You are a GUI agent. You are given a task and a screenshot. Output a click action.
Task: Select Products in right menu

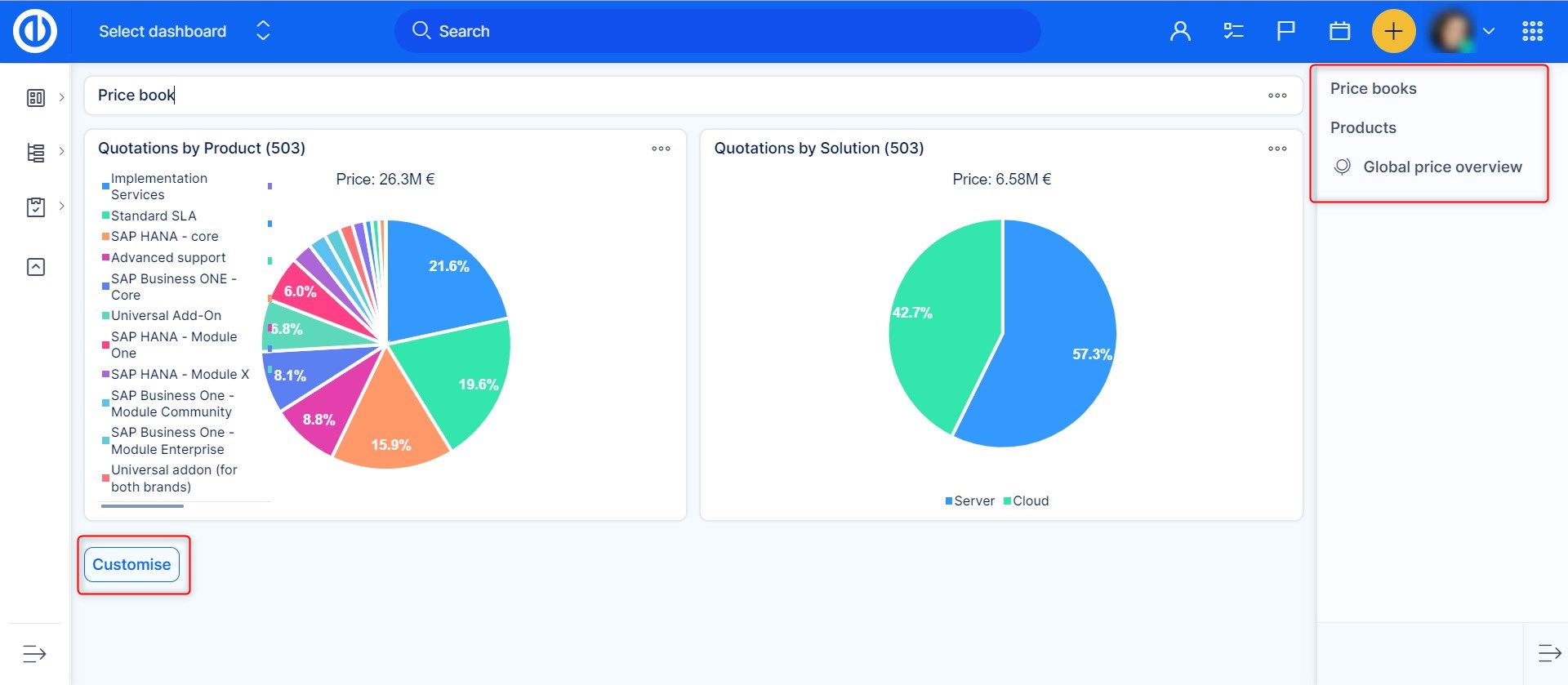click(1363, 127)
